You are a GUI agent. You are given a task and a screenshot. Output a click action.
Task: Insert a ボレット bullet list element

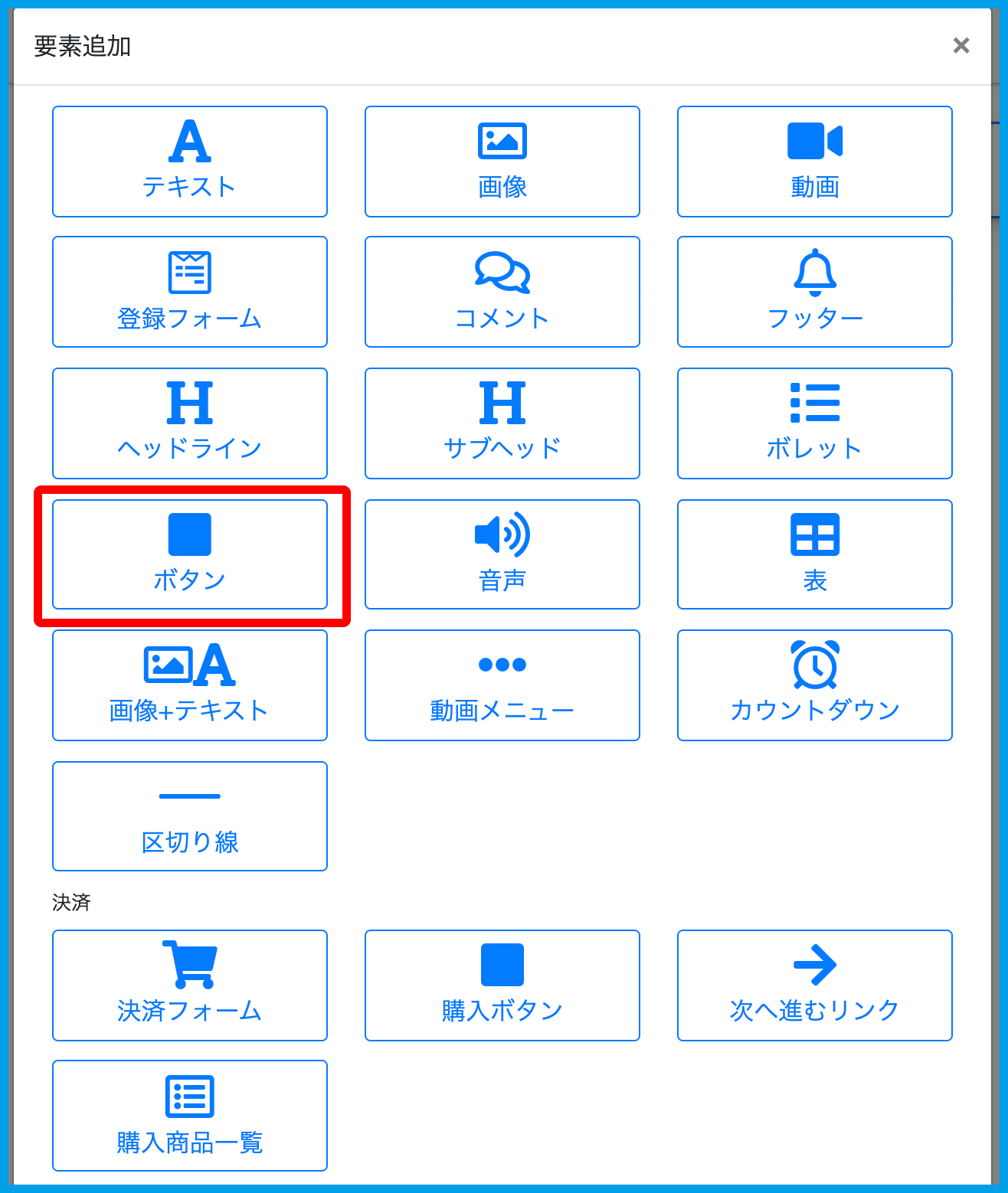click(814, 423)
